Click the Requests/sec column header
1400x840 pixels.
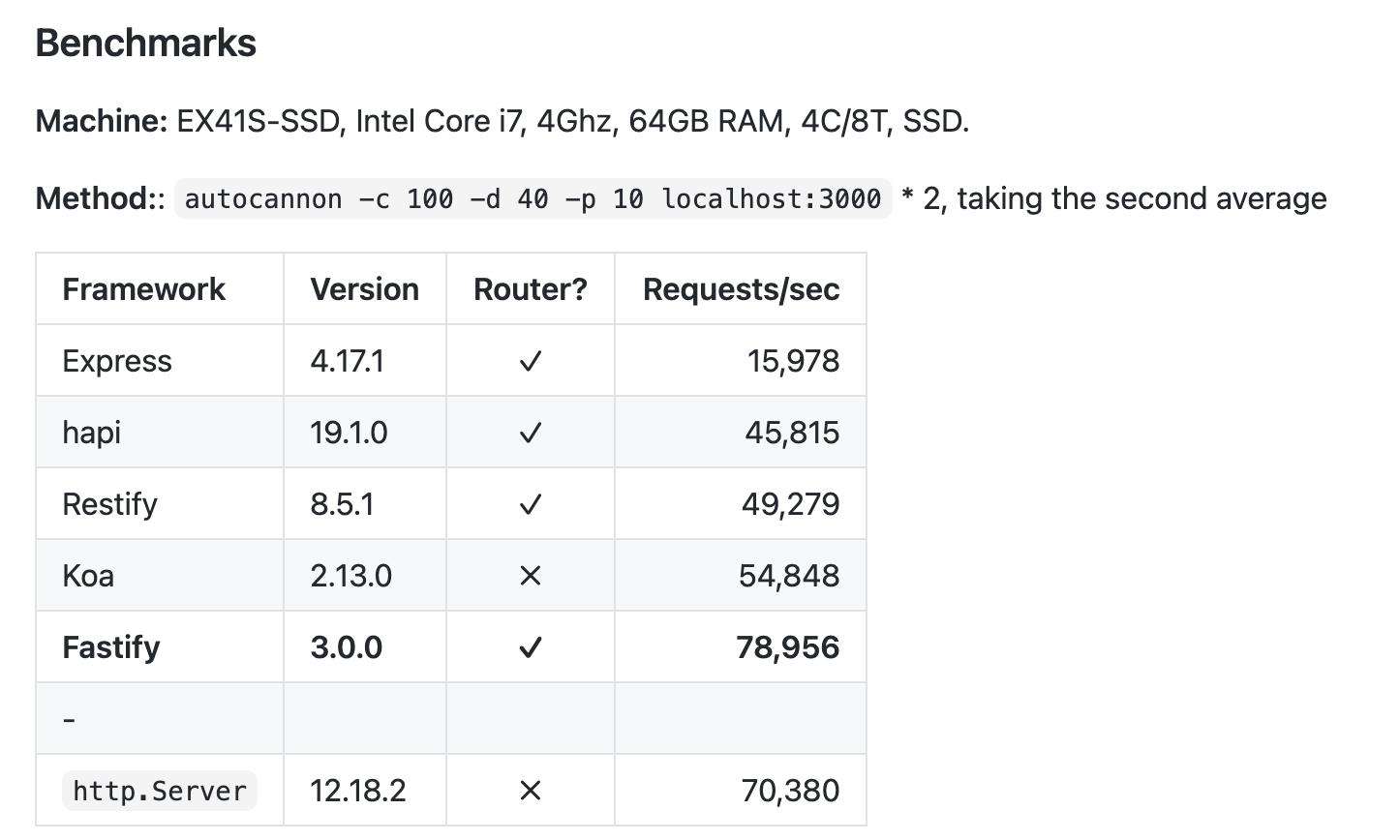coord(742,289)
